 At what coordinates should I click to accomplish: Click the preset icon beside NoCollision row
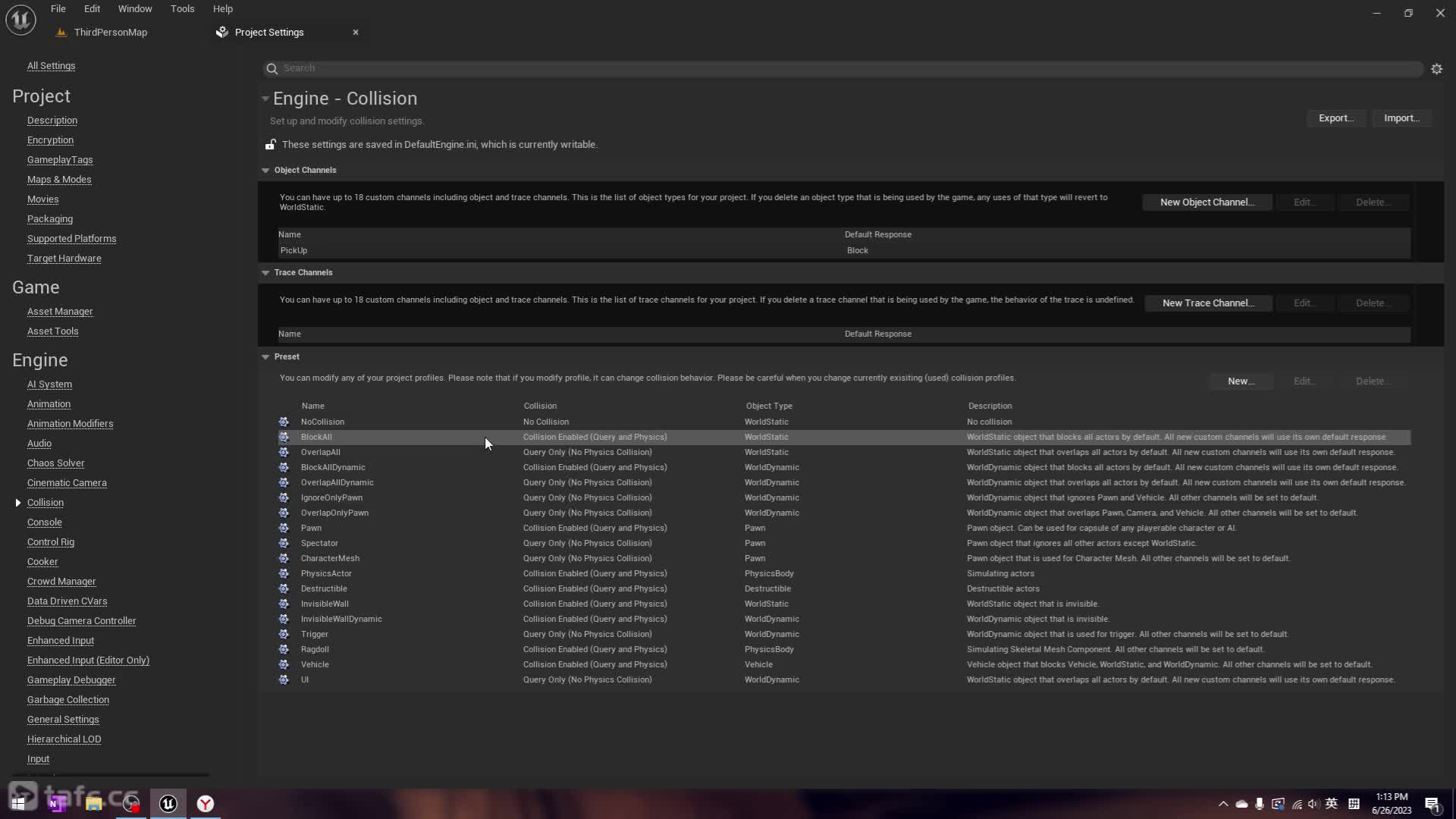tap(284, 422)
